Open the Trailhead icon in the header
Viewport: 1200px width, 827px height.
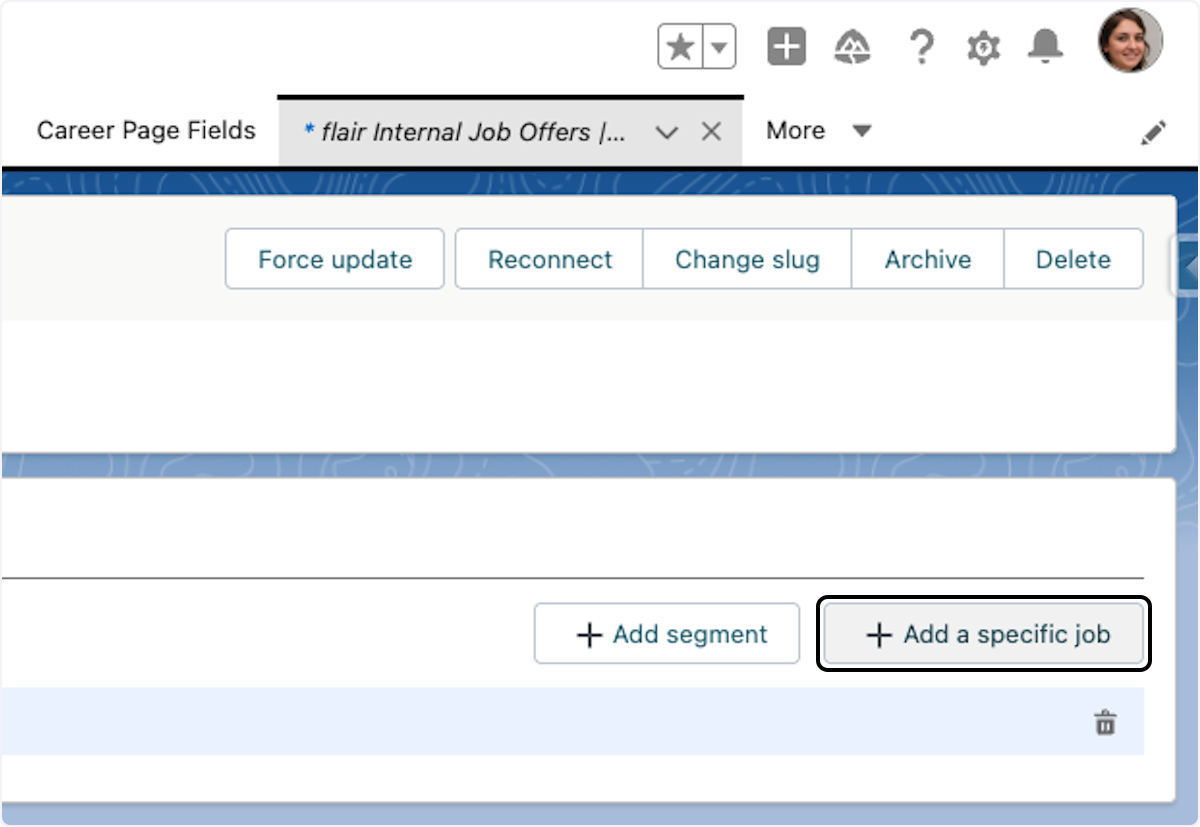(852, 45)
